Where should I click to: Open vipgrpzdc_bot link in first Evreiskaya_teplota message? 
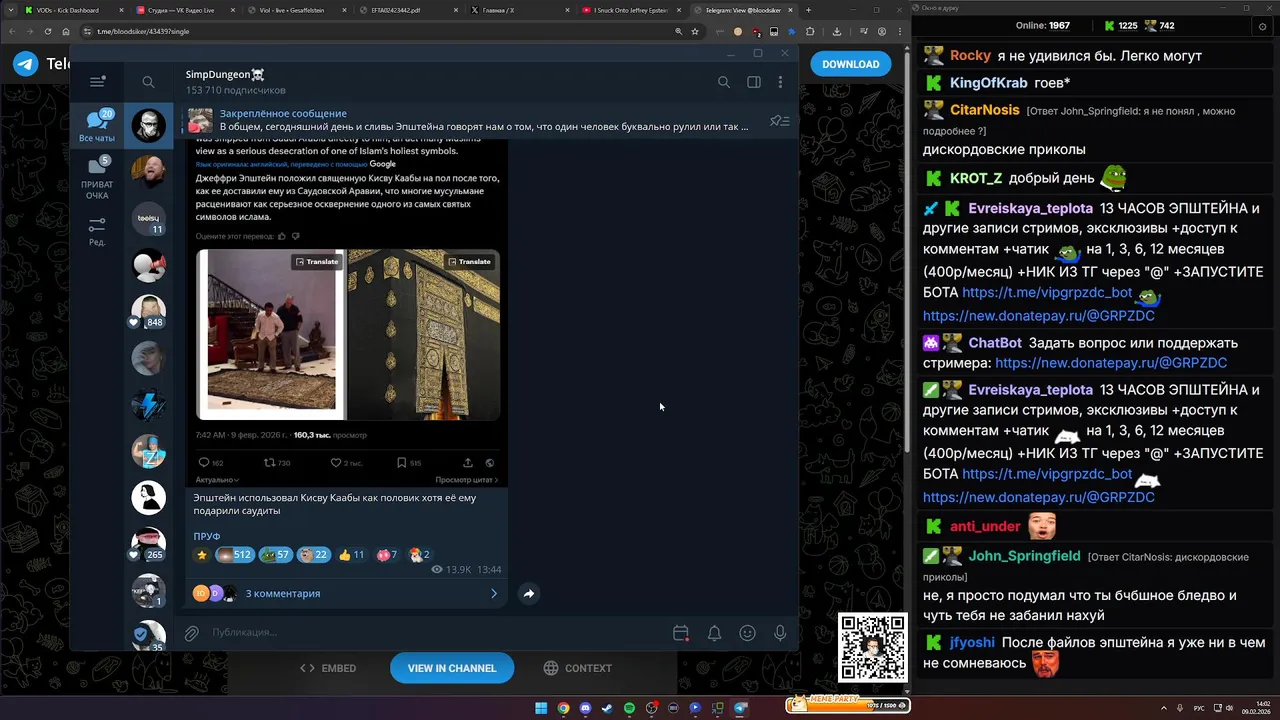coord(1047,293)
